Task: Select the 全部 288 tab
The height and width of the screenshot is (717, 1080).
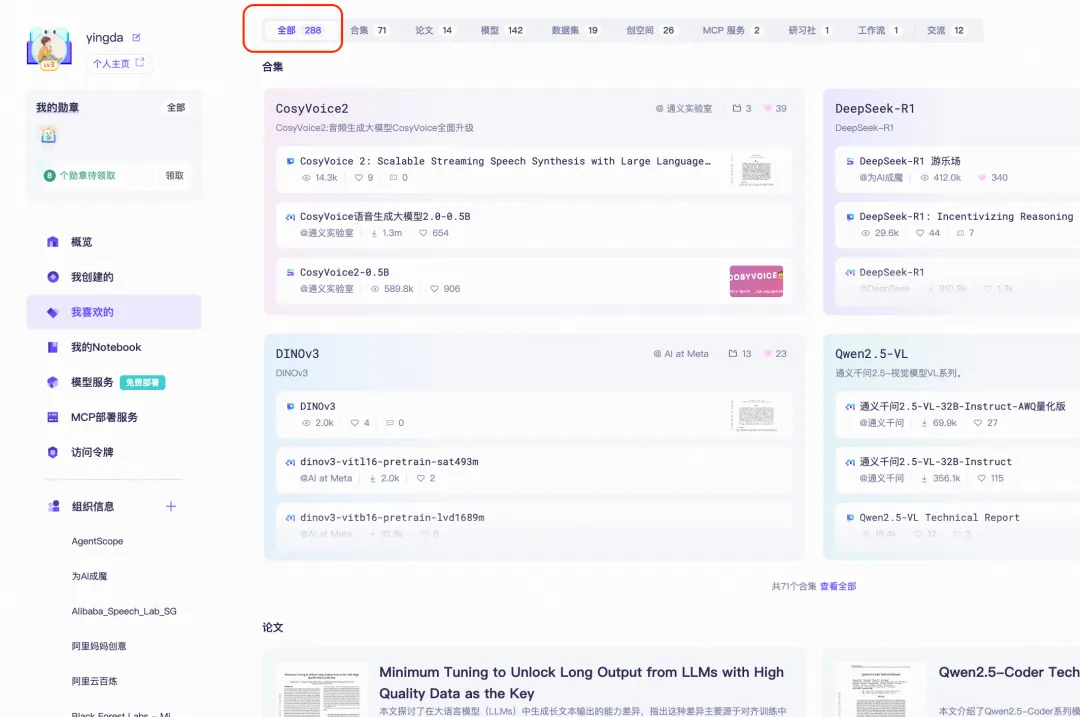Action: coord(299,30)
